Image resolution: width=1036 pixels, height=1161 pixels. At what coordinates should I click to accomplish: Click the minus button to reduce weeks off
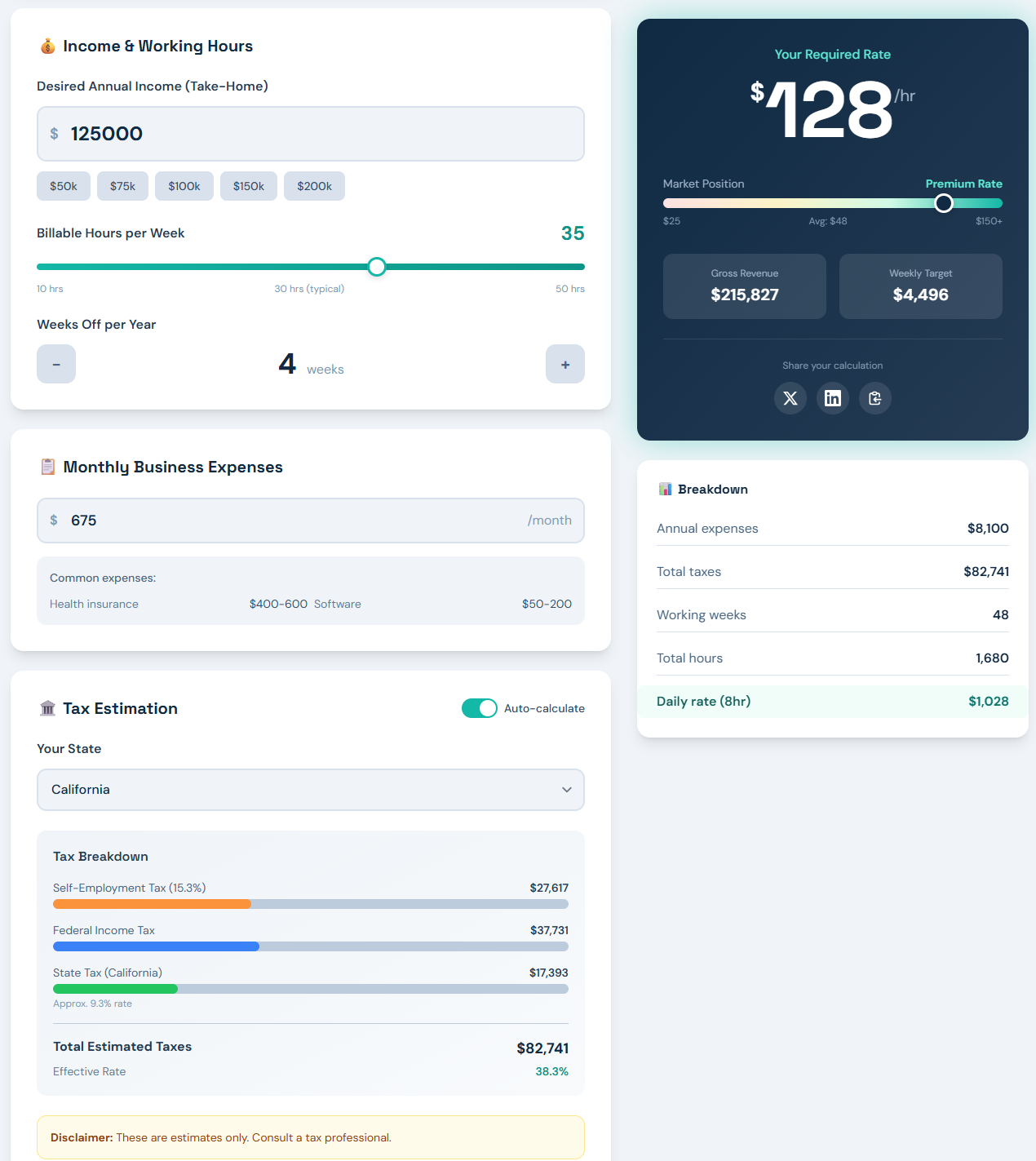[55, 364]
